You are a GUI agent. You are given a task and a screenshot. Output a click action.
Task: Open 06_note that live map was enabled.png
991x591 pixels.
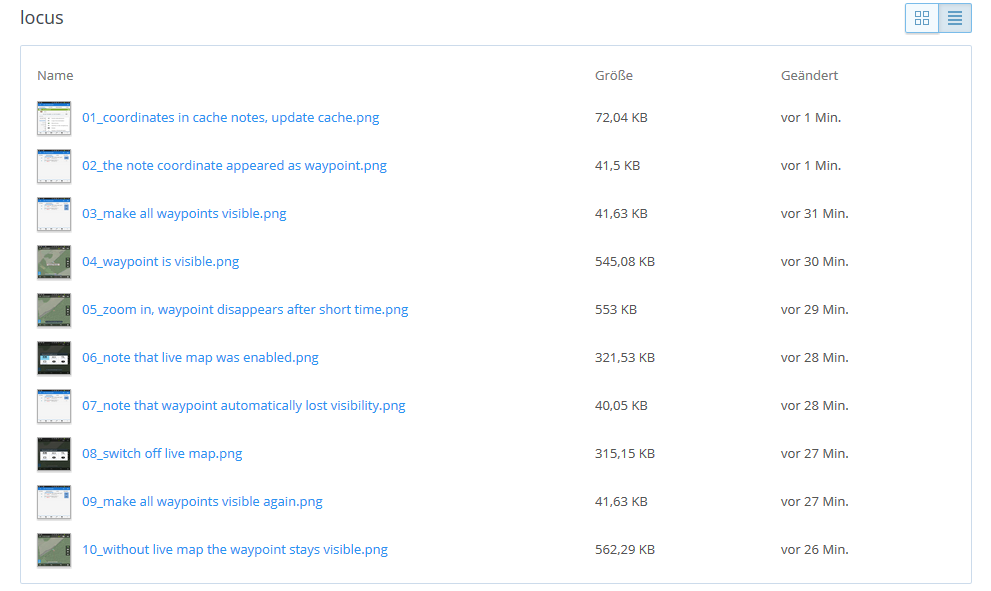click(200, 358)
